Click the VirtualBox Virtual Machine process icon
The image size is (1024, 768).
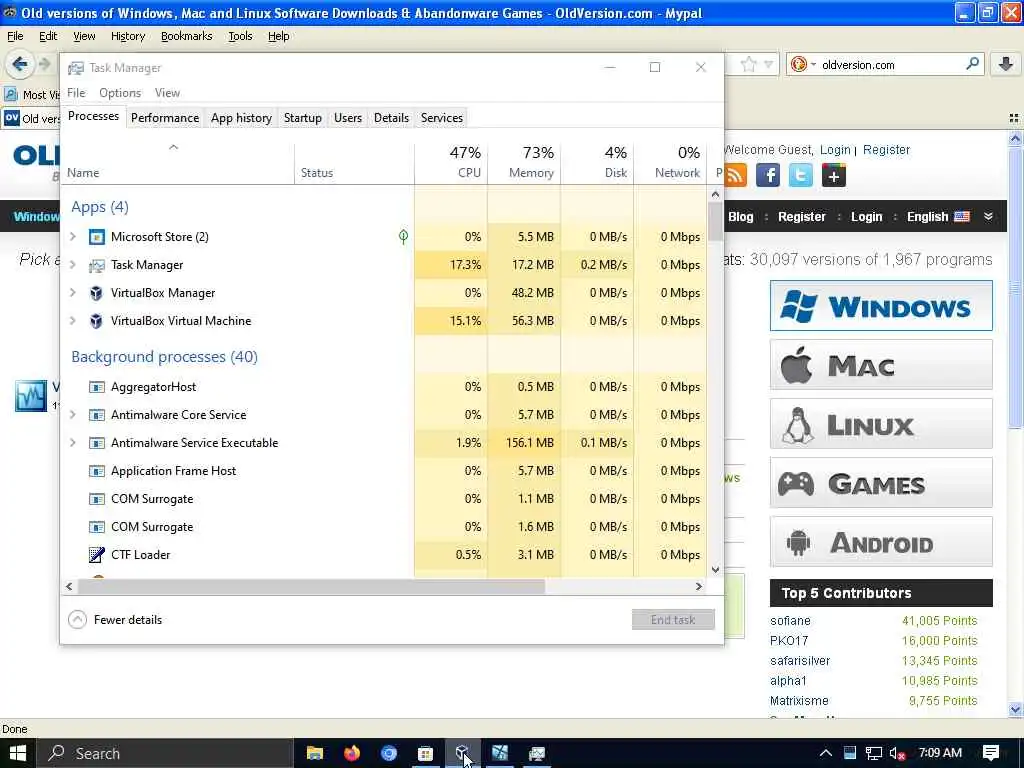click(97, 321)
